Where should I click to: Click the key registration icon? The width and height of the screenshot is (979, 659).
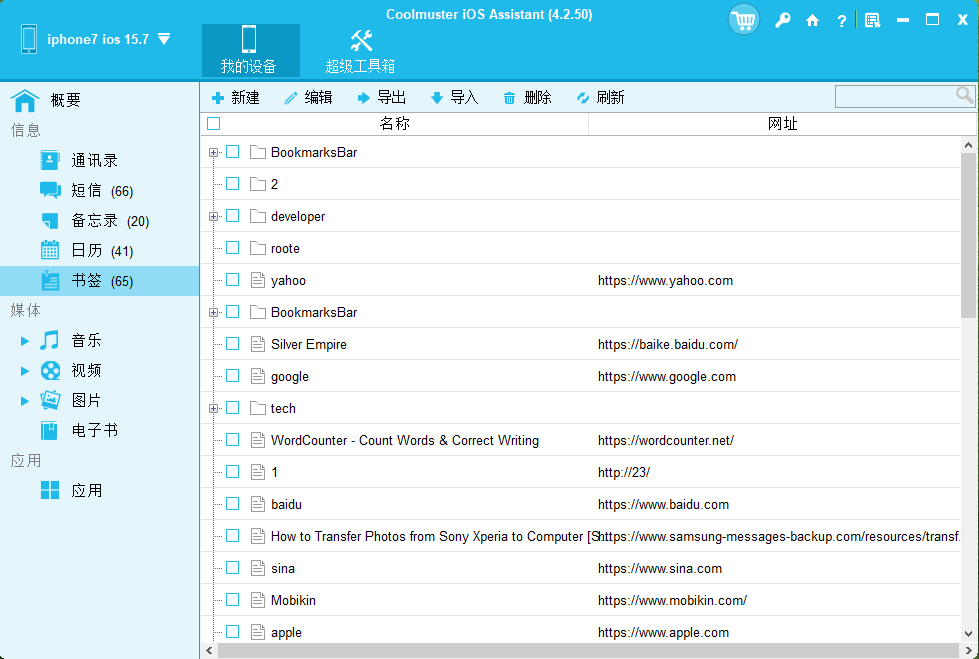[x=782, y=21]
